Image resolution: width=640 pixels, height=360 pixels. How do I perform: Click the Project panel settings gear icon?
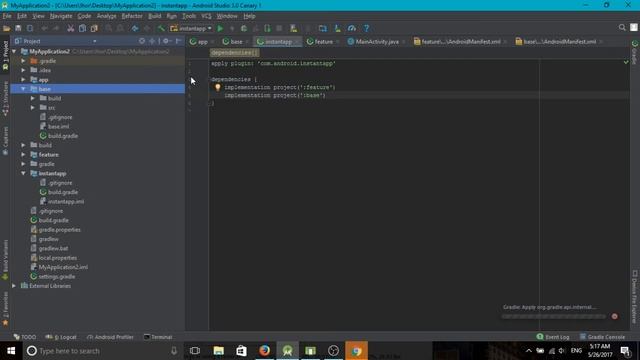(166, 41)
